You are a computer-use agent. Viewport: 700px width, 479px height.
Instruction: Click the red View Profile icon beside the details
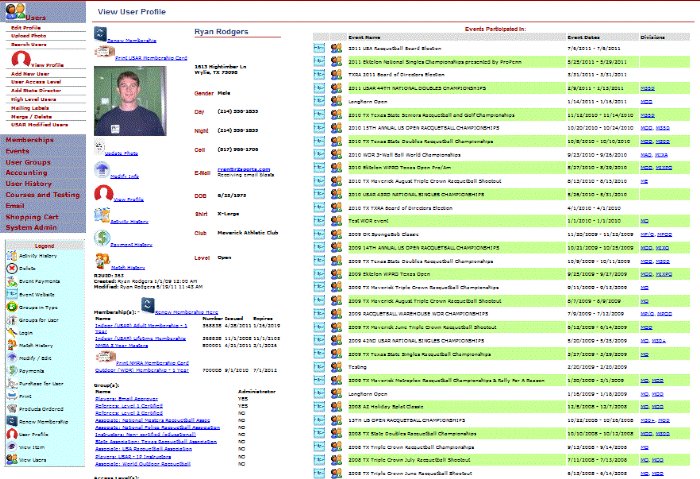coord(103,193)
